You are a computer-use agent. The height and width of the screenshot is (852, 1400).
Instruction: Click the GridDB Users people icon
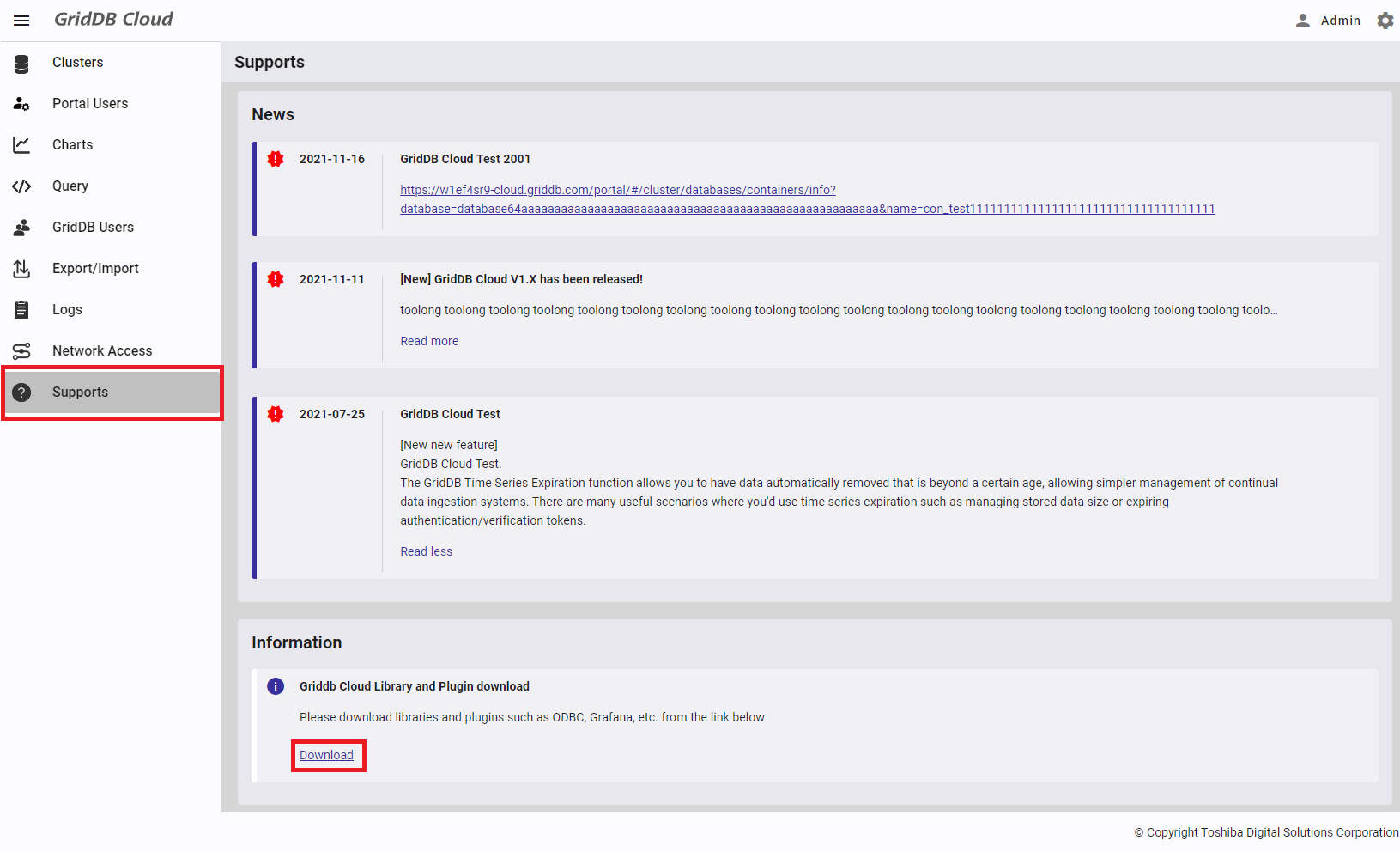pyautogui.click(x=21, y=228)
